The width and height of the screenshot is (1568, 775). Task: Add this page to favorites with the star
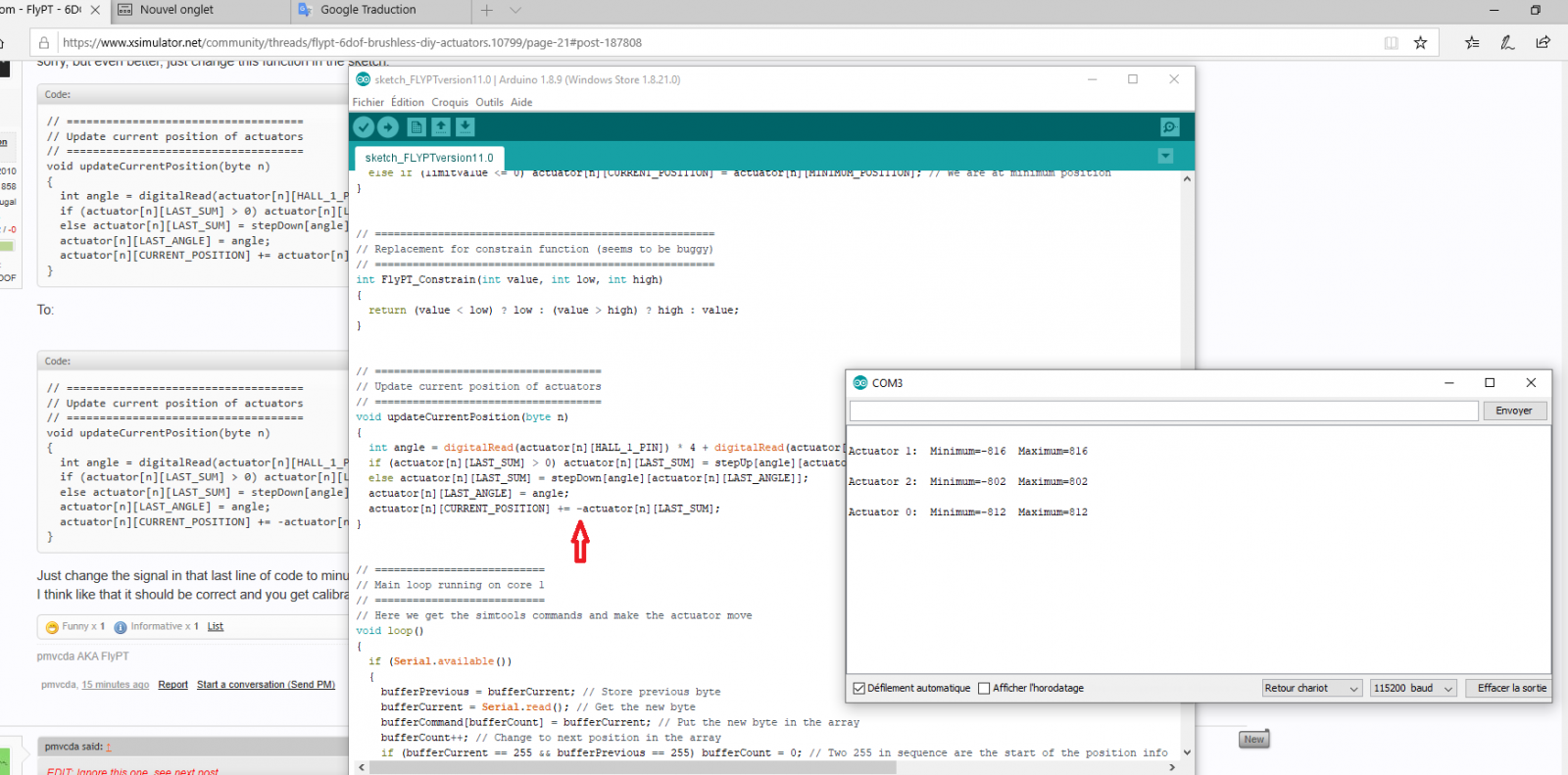tap(1420, 43)
